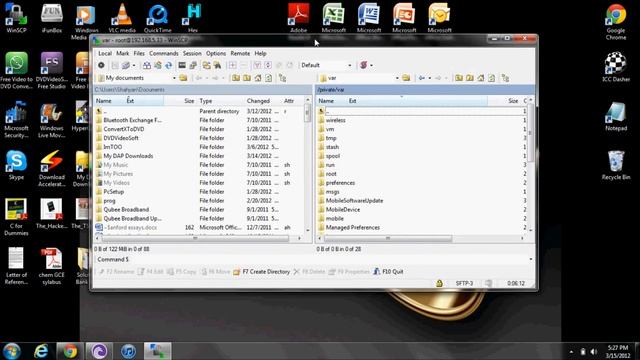Viewport: 640px width, 360px height.
Task: Open Internet Explorer from taskbar
Action: pos(41,351)
